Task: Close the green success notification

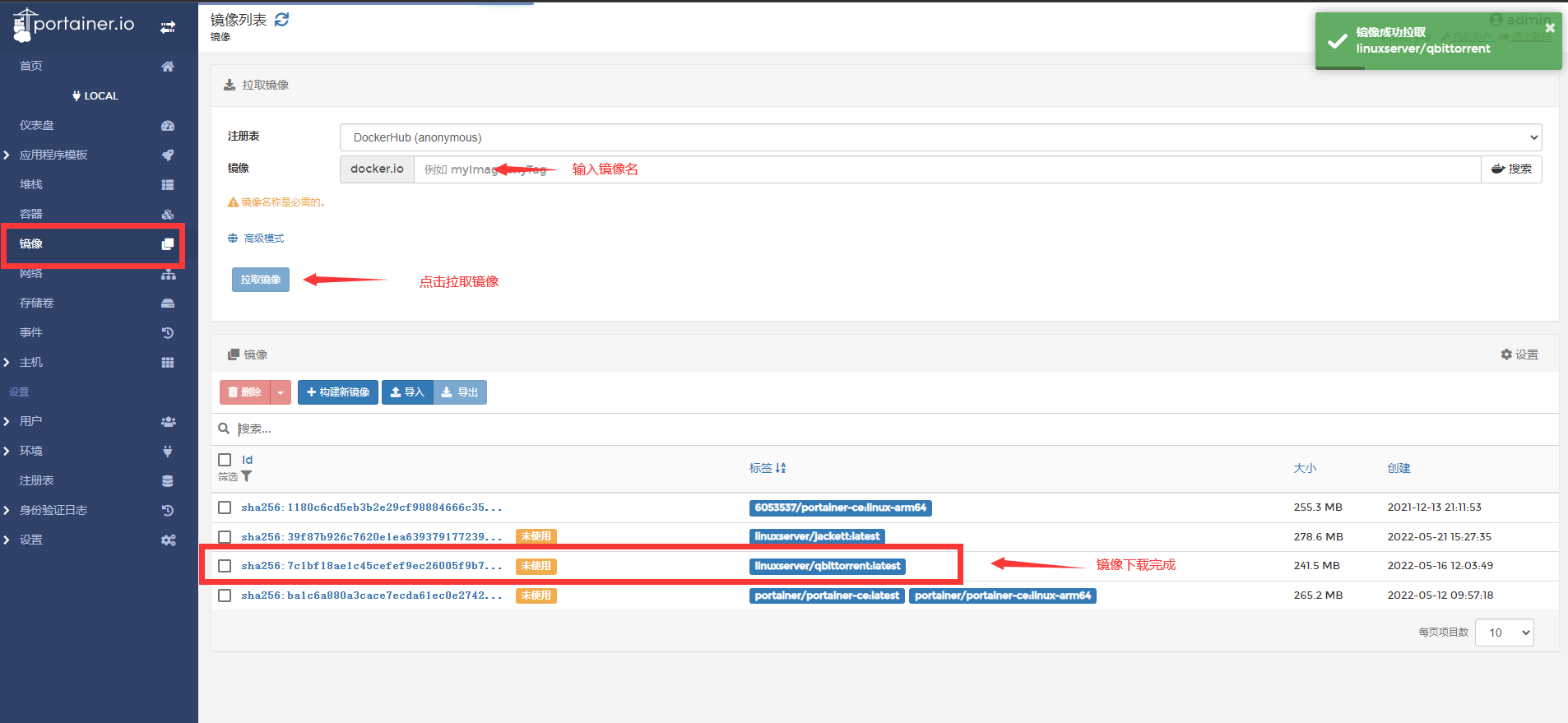Action: [x=1550, y=28]
